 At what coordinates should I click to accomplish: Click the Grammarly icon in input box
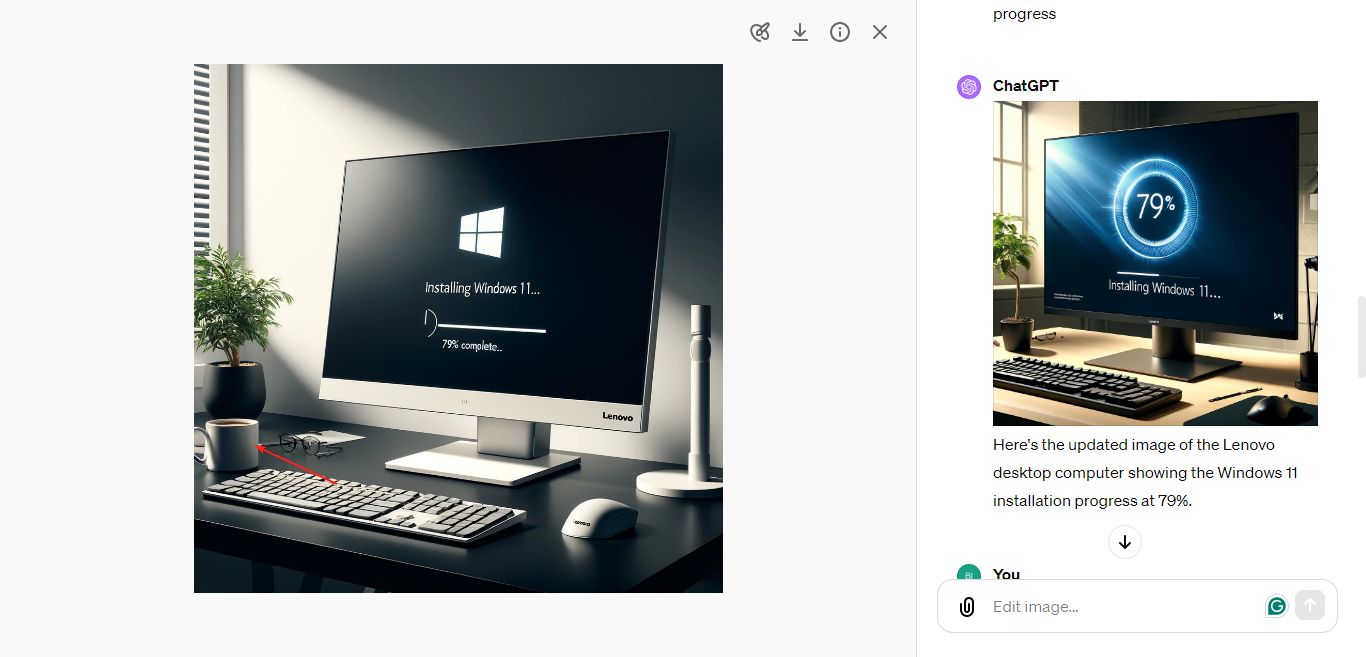point(1277,606)
